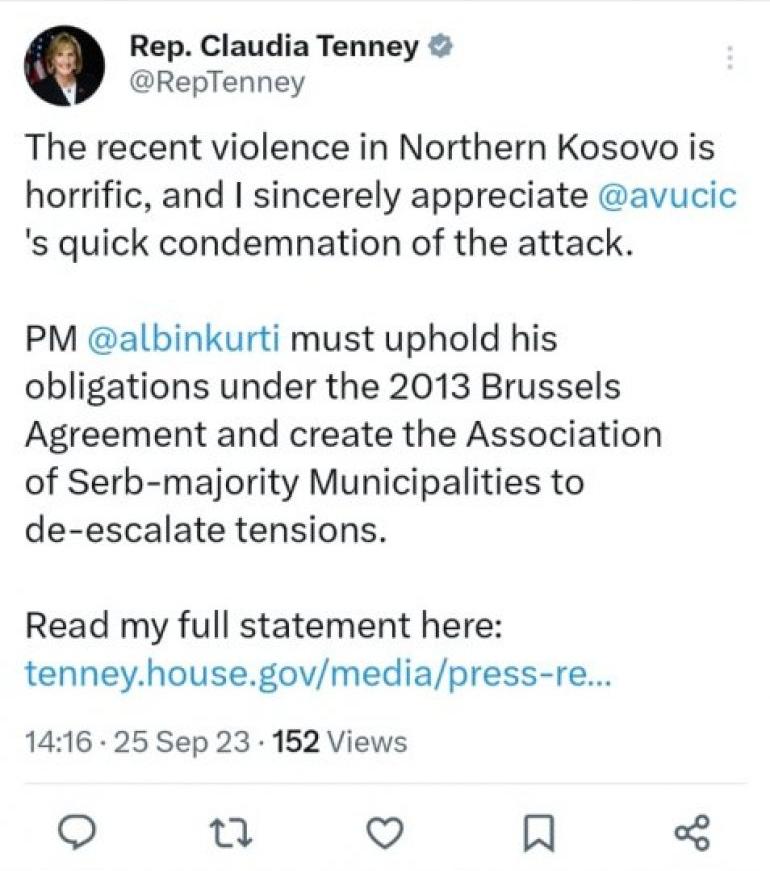Image resolution: width=770 pixels, height=871 pixels.
Task: Click the 14:16 timestamp
Action: (58, 742)
